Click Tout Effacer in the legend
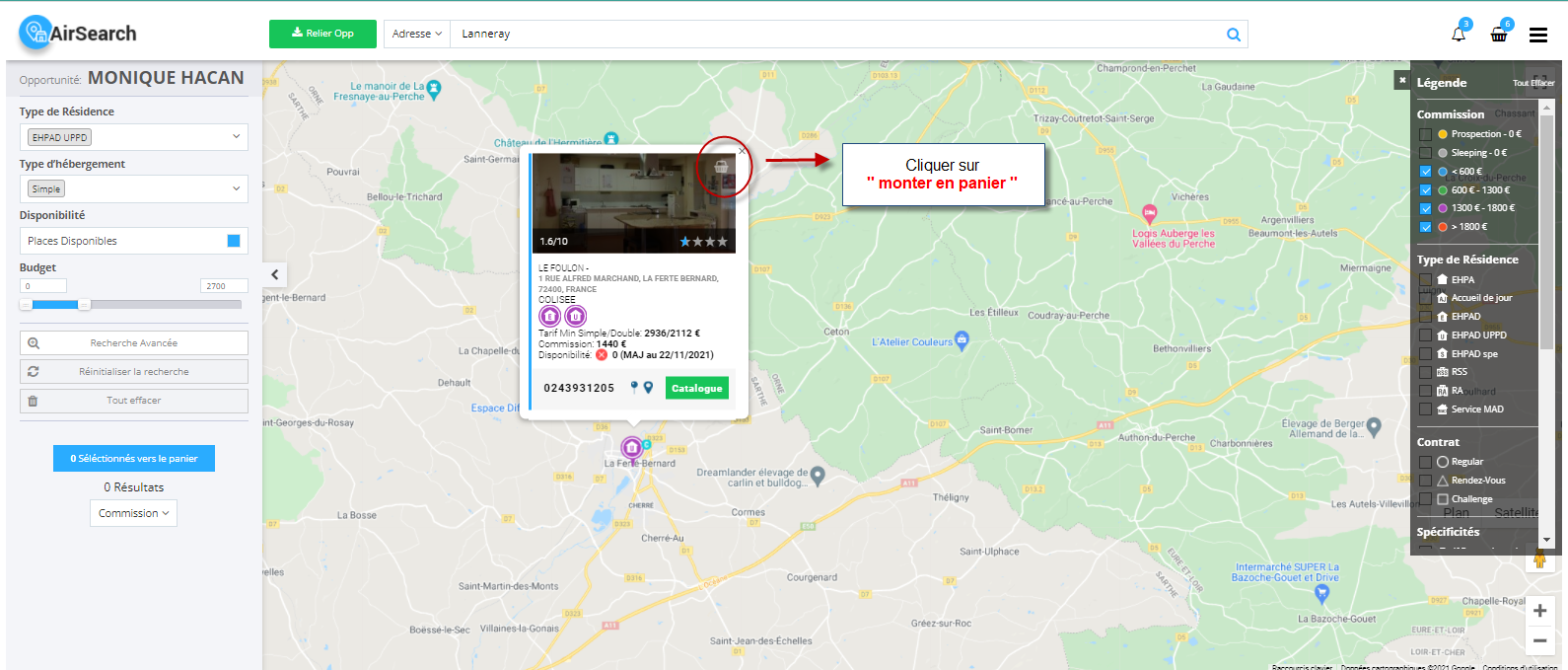 click(1533, 83)
